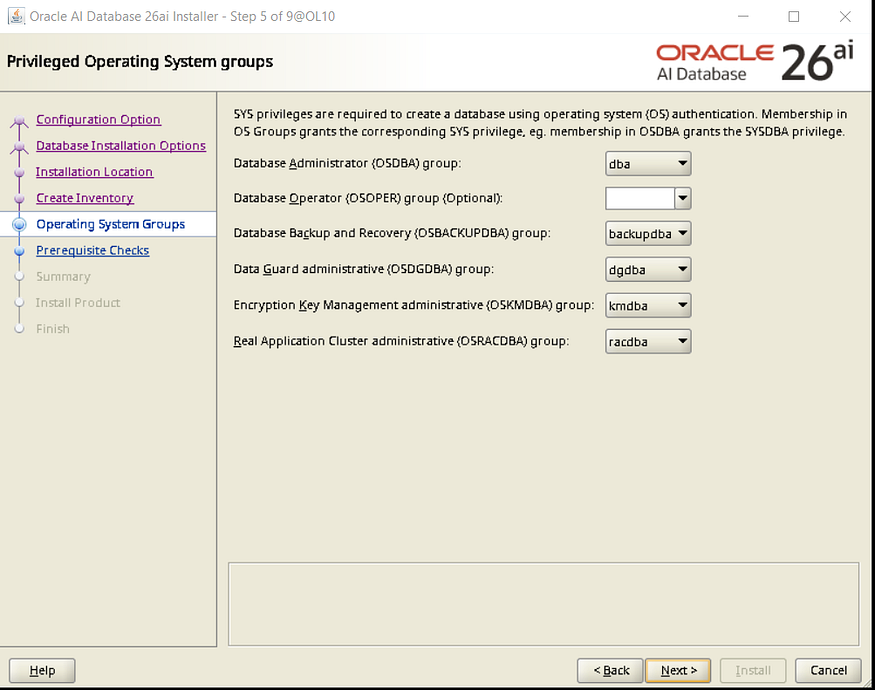Image resolution: width=875 pixels, height=690 pixels.
Task: Click Database Backup and Recovery group label
Action: pyautogui.click(x=392, y=233)
